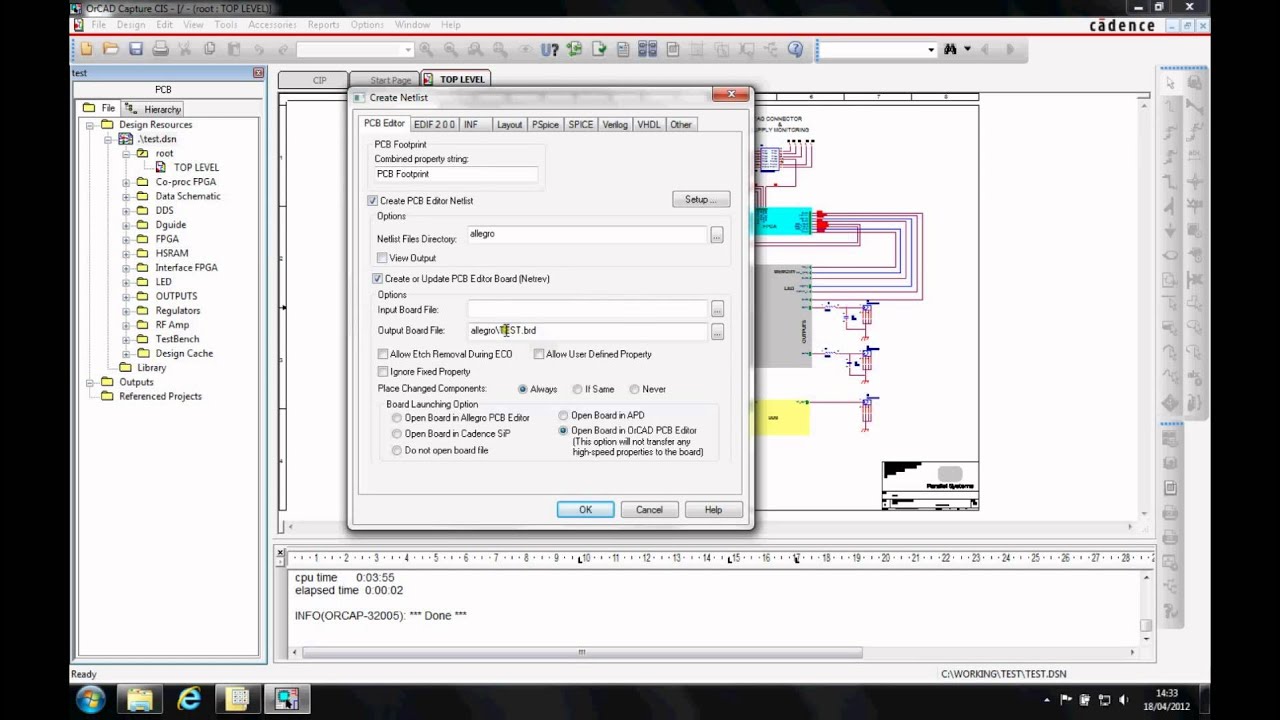Image resolution: width=1280 pixels, height=720 pixels.
Task: Click the Create Netlist toolbar icon
Action: tap(623, 49)
